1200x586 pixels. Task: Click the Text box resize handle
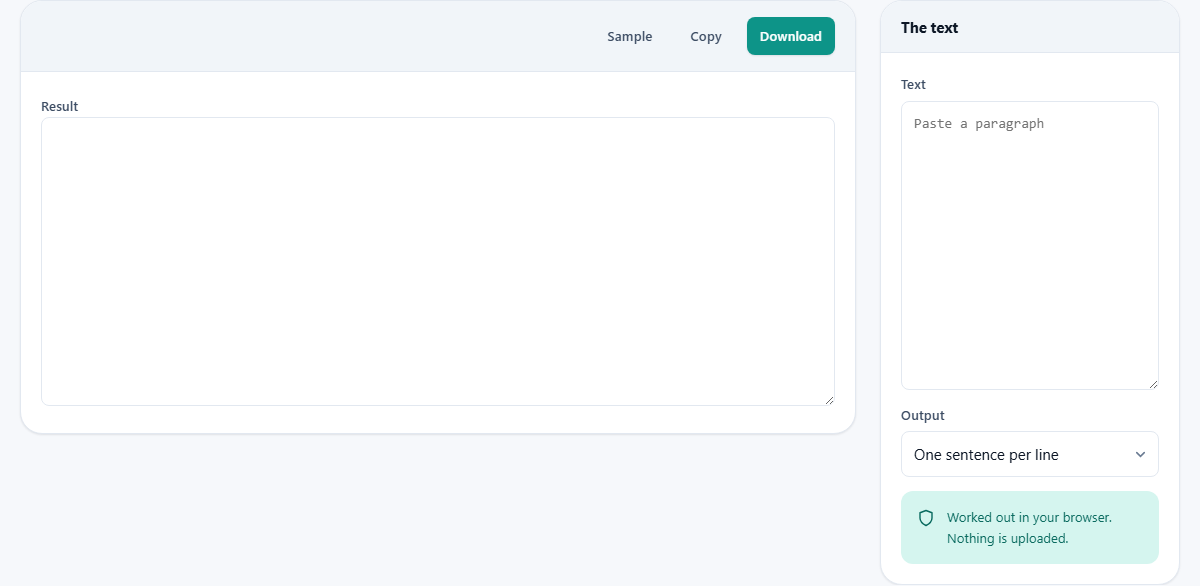coord(1153,384)
